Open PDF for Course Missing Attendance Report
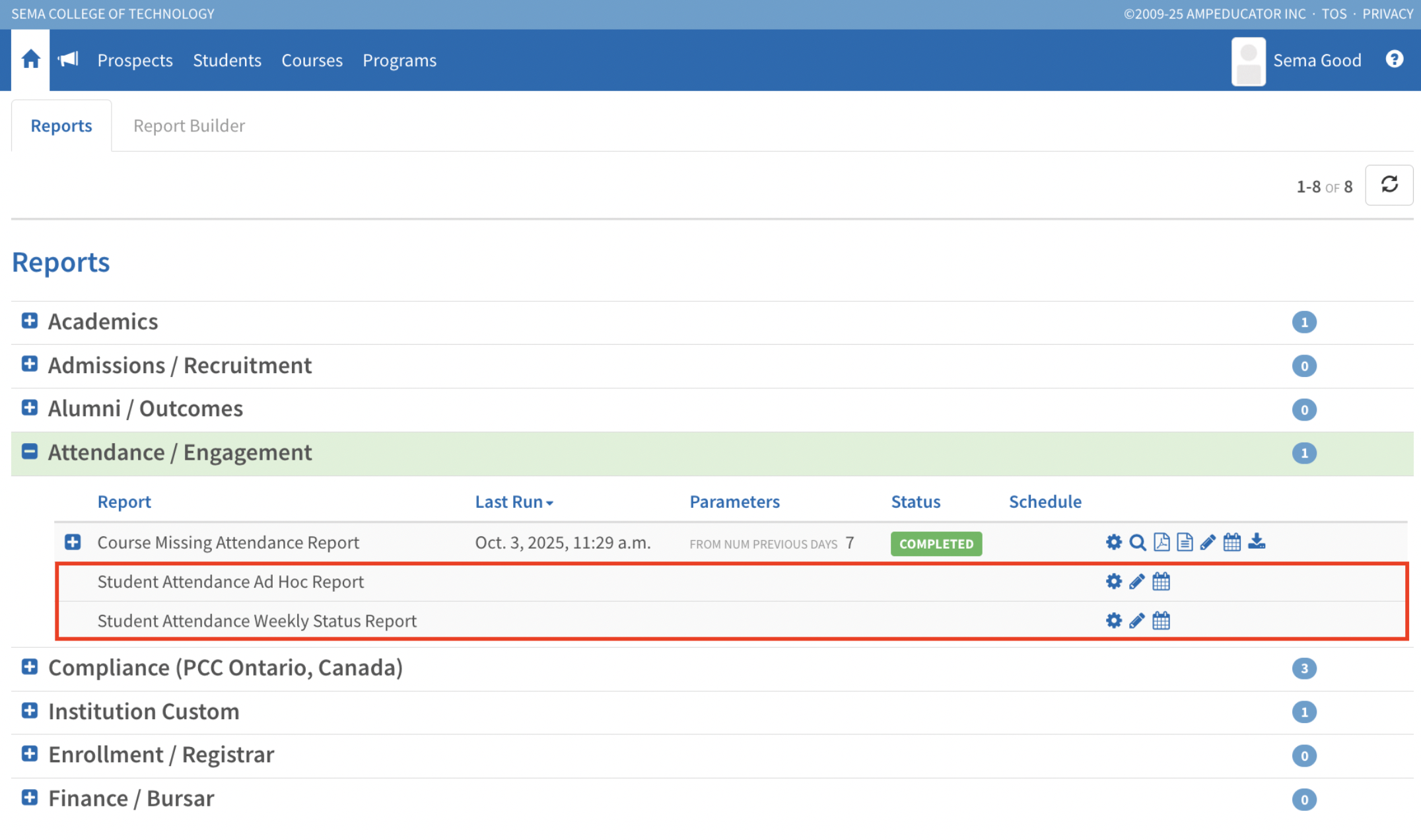This screenshot has width=1421, height=840. click(1161, 542)
